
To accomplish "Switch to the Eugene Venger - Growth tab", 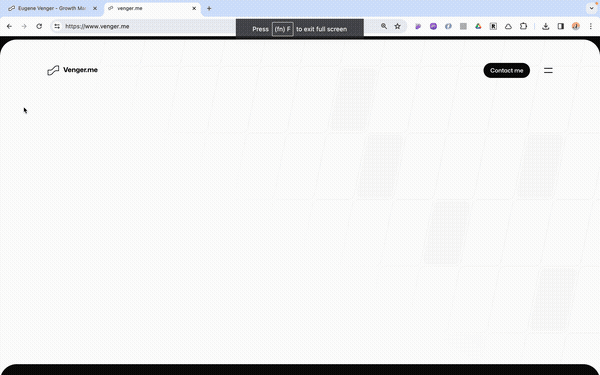I will [x=52, y=8].
